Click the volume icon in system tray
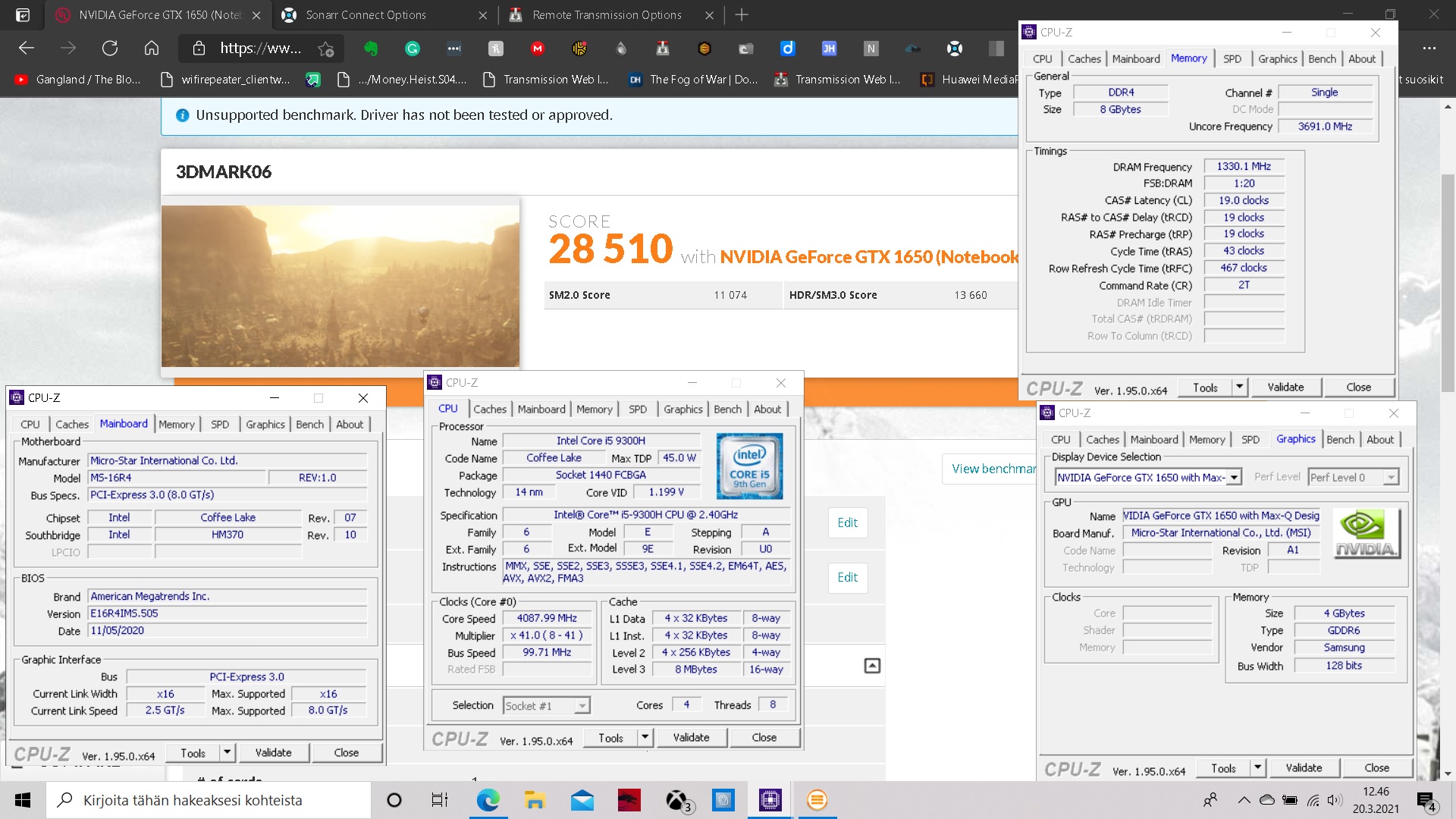Viewport: 1456px width, 819px height. [x=1335, y=800]
